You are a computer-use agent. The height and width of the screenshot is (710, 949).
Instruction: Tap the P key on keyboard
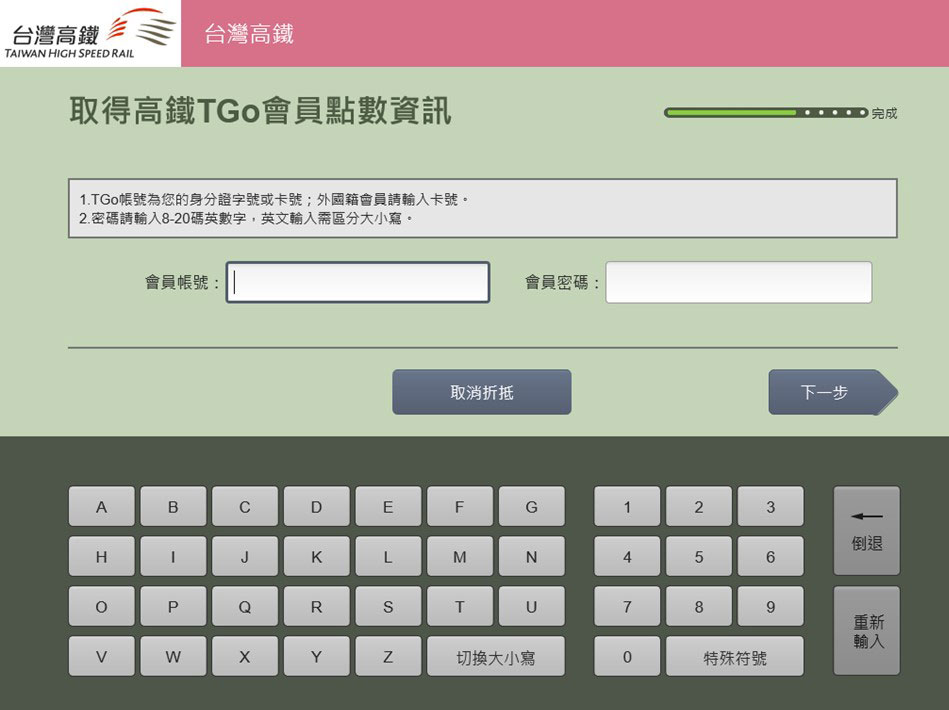pos(173,606)
